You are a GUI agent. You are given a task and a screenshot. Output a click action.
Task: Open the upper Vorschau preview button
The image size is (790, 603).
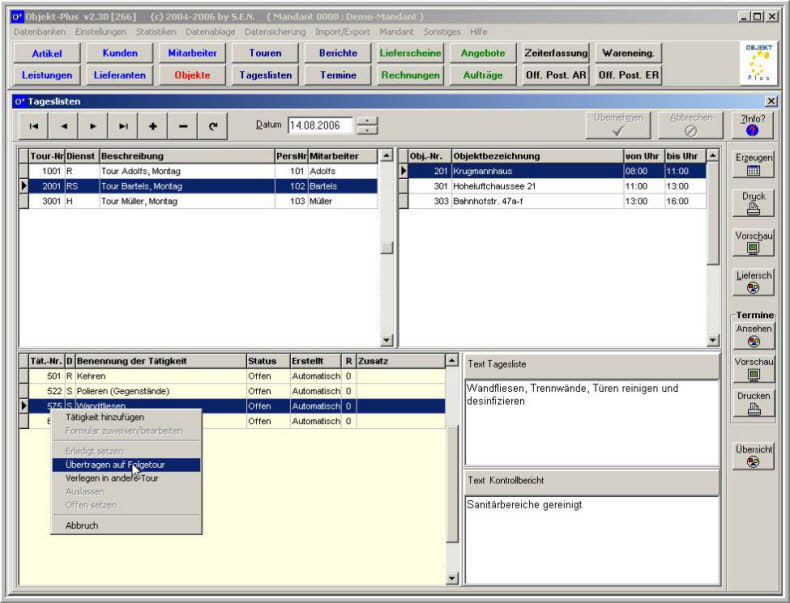pyautogui.click(x=753, y=242)
